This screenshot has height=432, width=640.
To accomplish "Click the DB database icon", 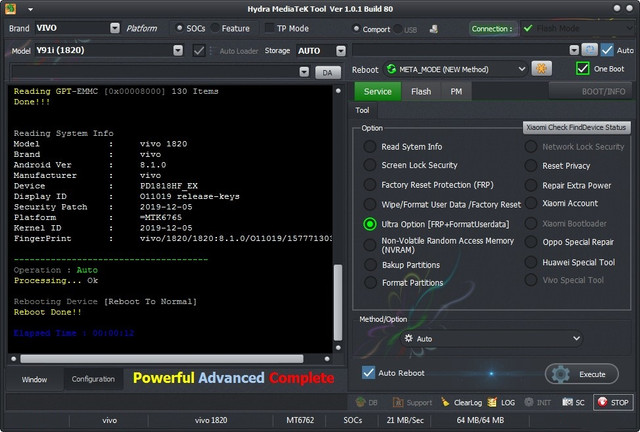I will pyautogui.click(x=360, y=402).
